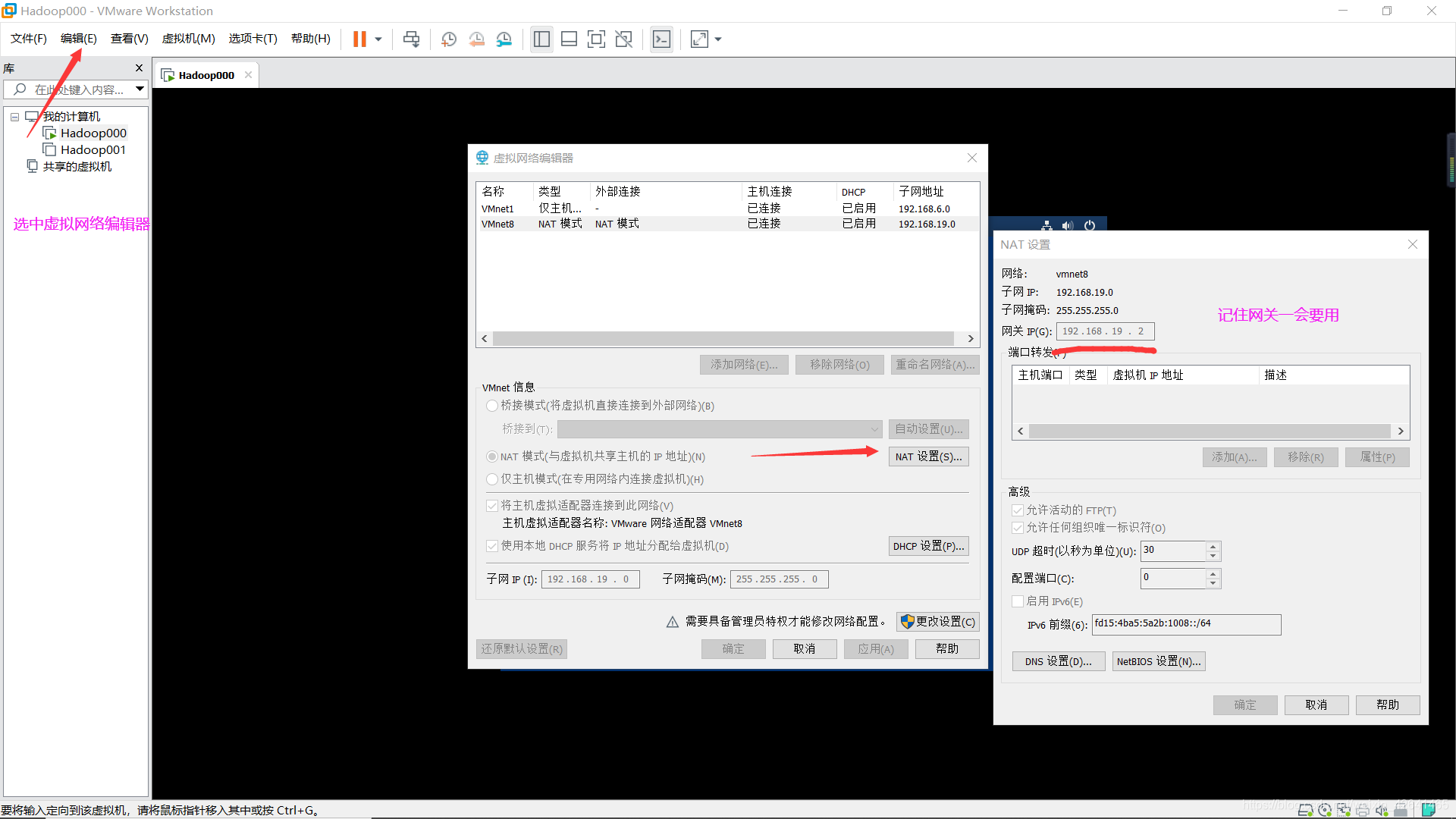1456x819 pixels.
Task: Open NetBIOS 设置(N)... in NAT settings
Action: tap(1159, 661)
